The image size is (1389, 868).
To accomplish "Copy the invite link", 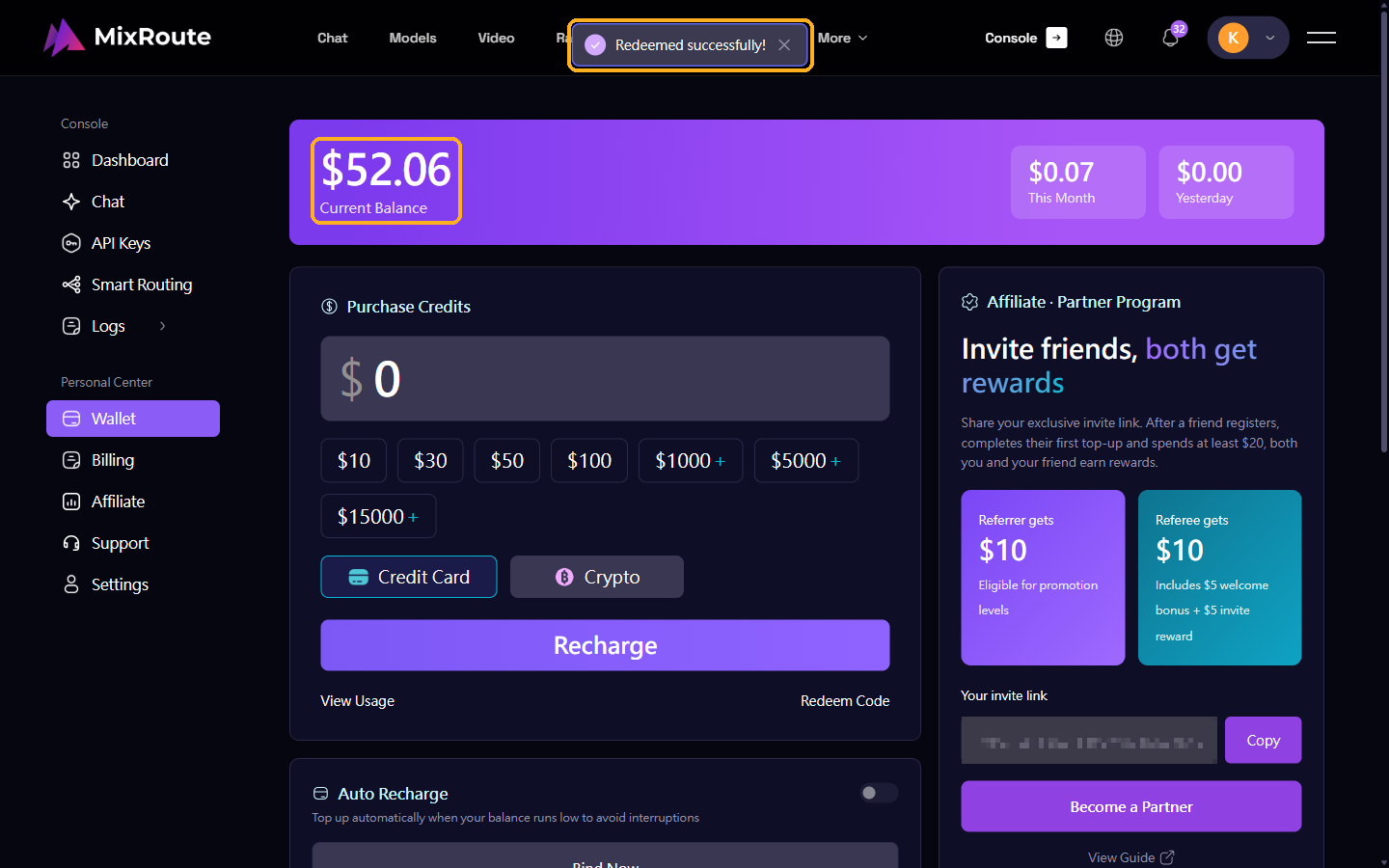I will (1264, 740).
